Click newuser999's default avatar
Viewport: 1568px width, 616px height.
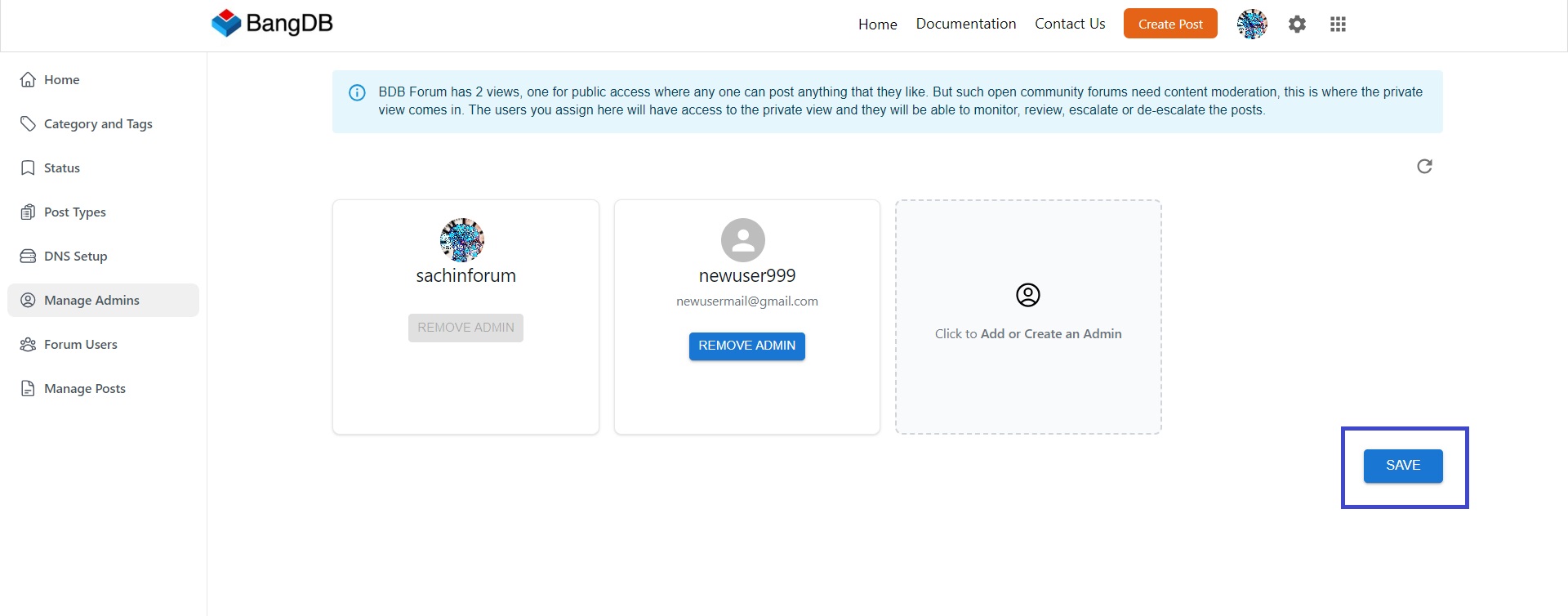pyautogui.click(x=743, y=239)
